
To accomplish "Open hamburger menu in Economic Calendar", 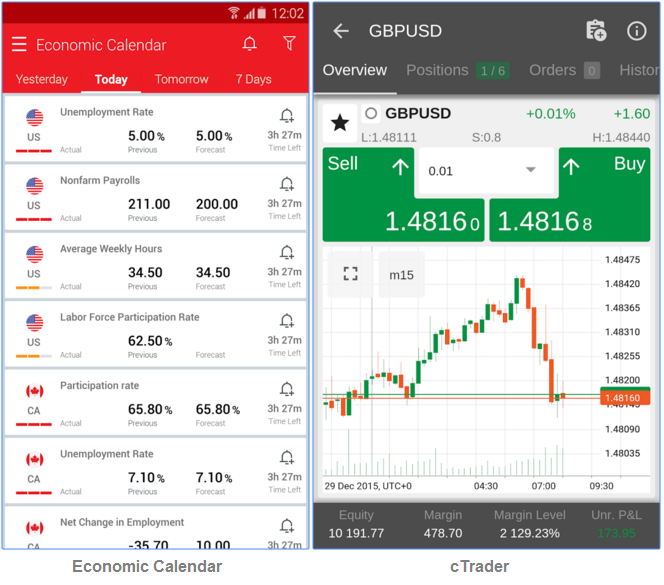I will [19, 44].
